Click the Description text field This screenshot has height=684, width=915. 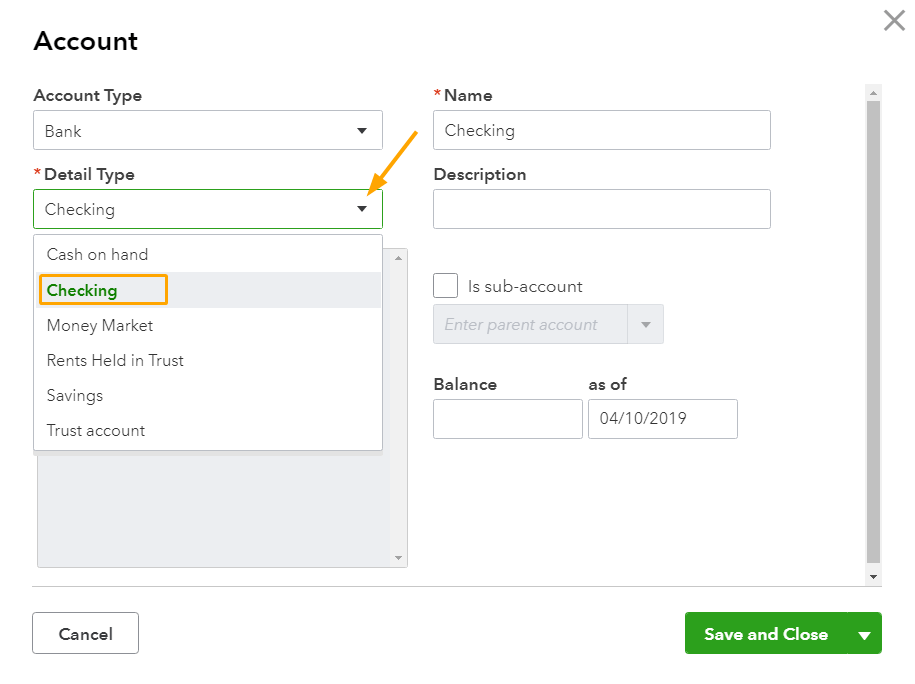pos(601,209)
